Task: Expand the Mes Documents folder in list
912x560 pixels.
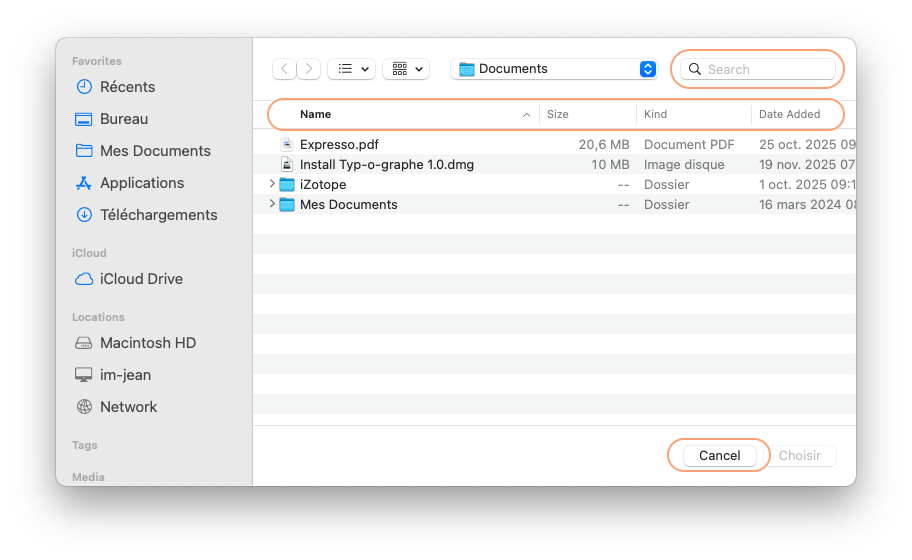Action: tap(272, 204)
